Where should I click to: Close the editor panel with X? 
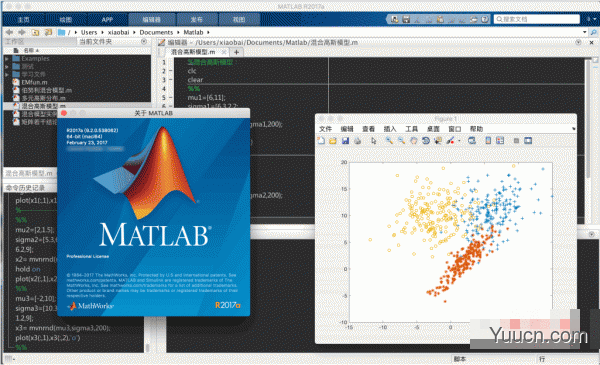tap(591, 42)
